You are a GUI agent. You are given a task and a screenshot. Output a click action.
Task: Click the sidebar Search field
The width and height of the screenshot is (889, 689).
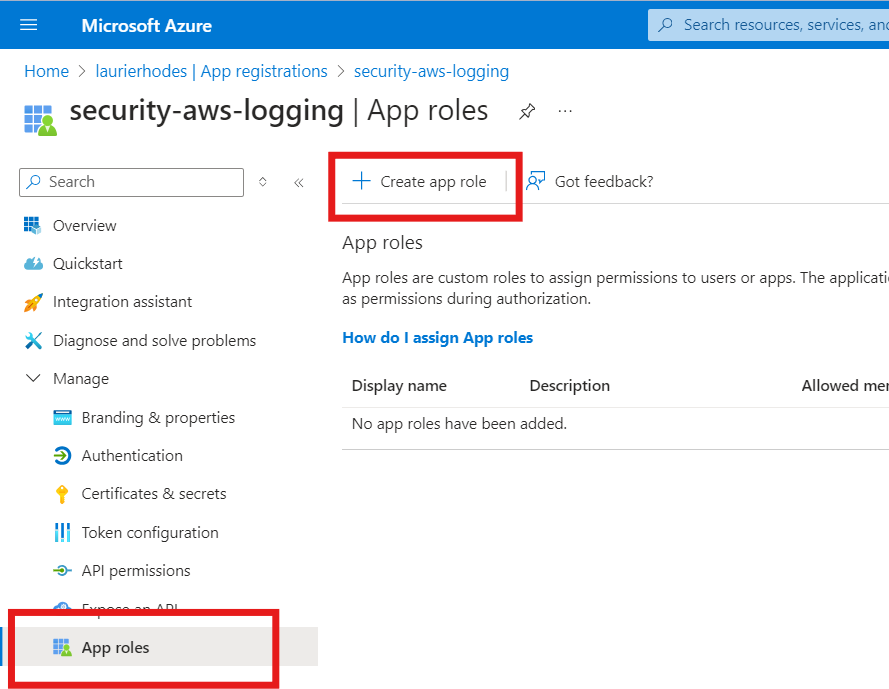(x=132, y=182)
